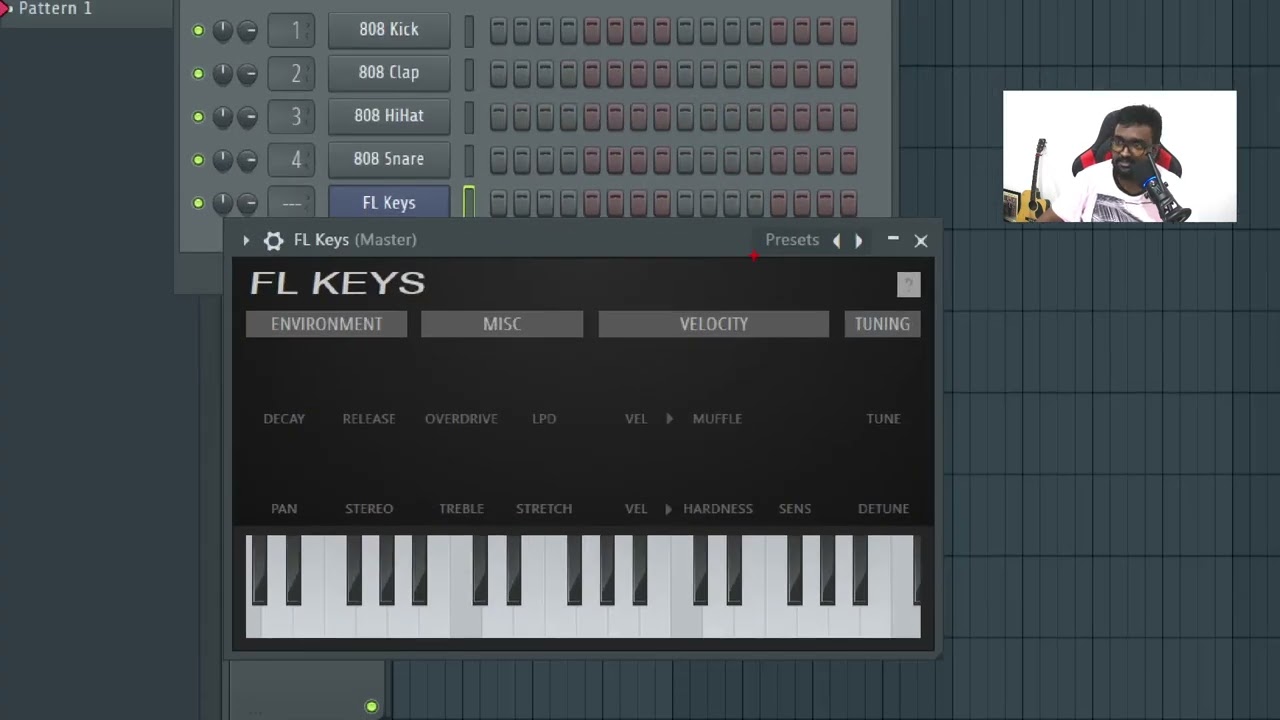Click the 808 Snare channel pan knob
The image size is (1280, 720).
(x=222, y=160)
